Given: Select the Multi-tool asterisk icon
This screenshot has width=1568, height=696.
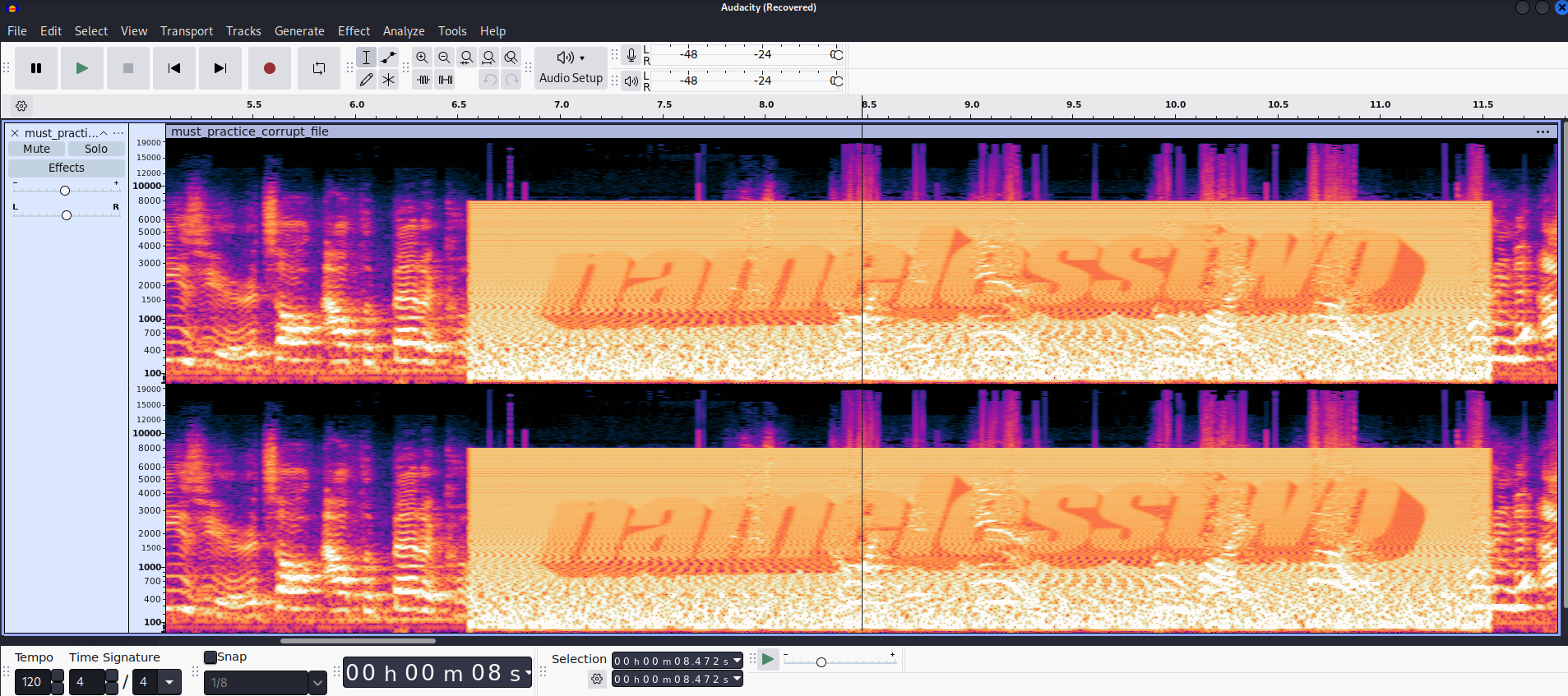Looking at the screenshot, I should pos(389,80).
